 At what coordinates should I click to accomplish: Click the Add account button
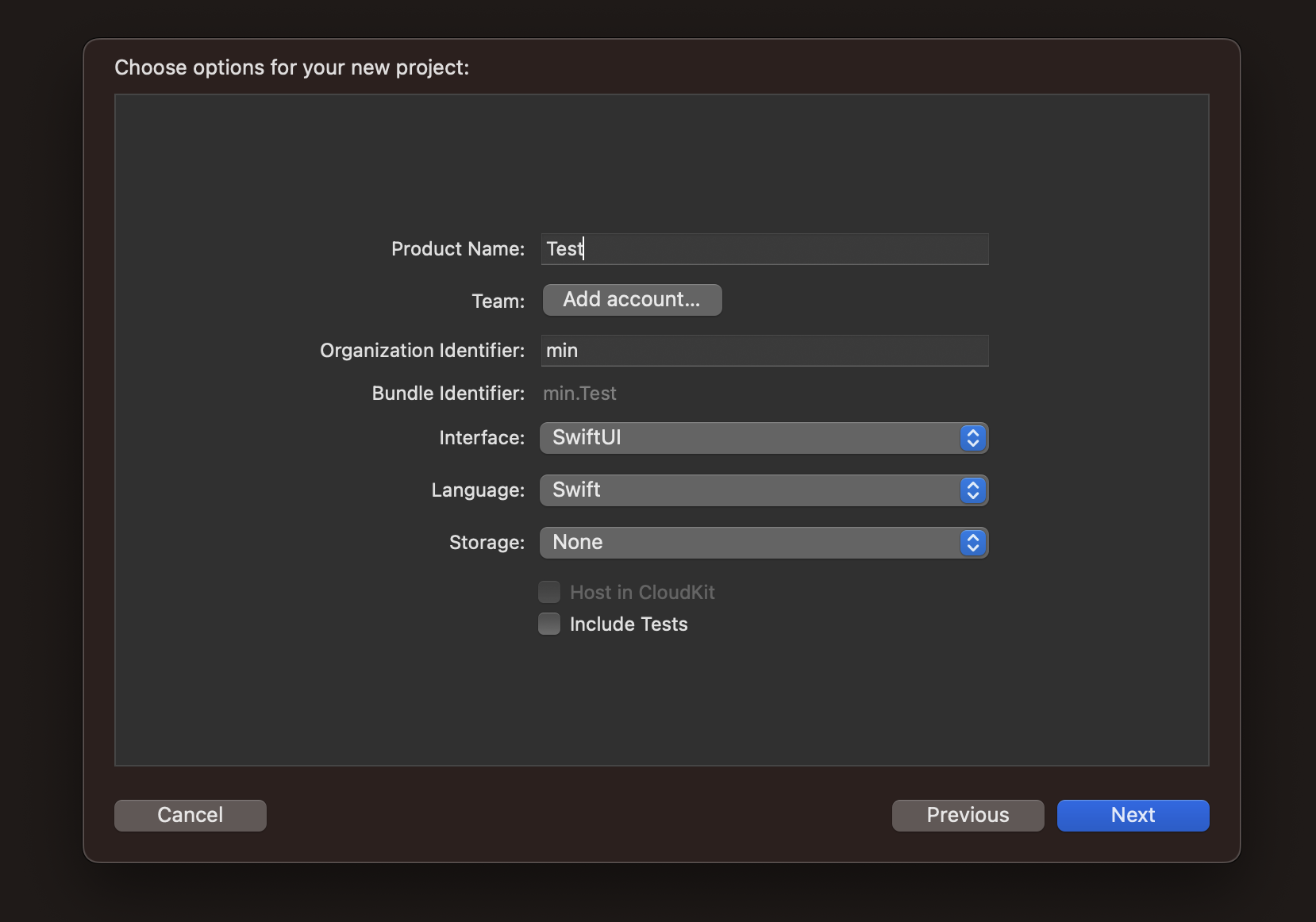pos(632,300)
